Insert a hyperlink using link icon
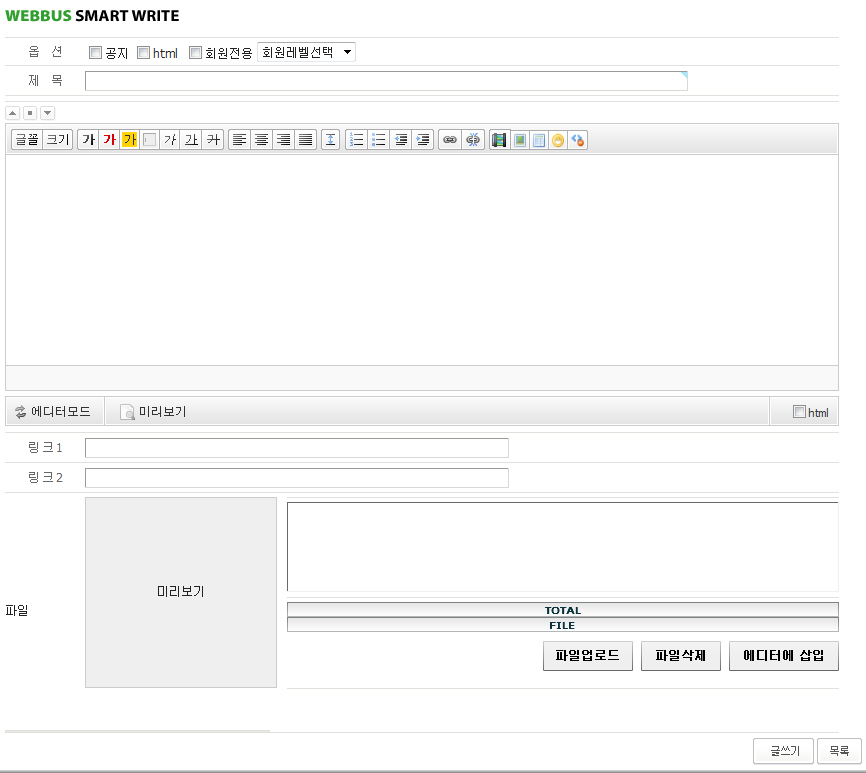The height and width of the screenshot is (773, 866). click(x=450, y=140)
